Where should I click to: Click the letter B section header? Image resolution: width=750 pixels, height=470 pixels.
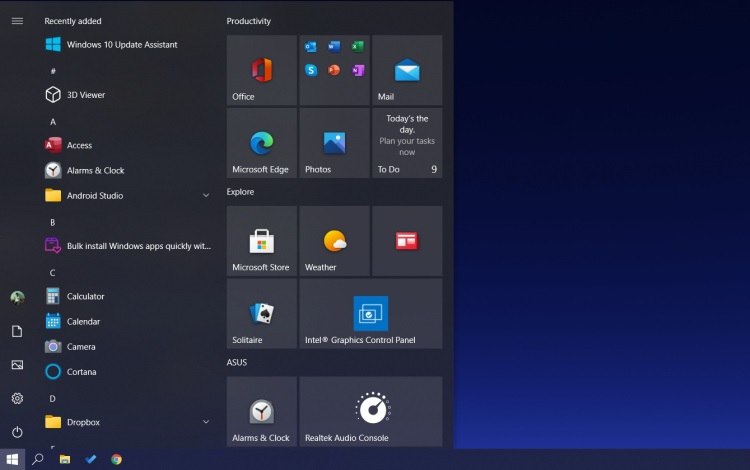(x=53, y=222)
